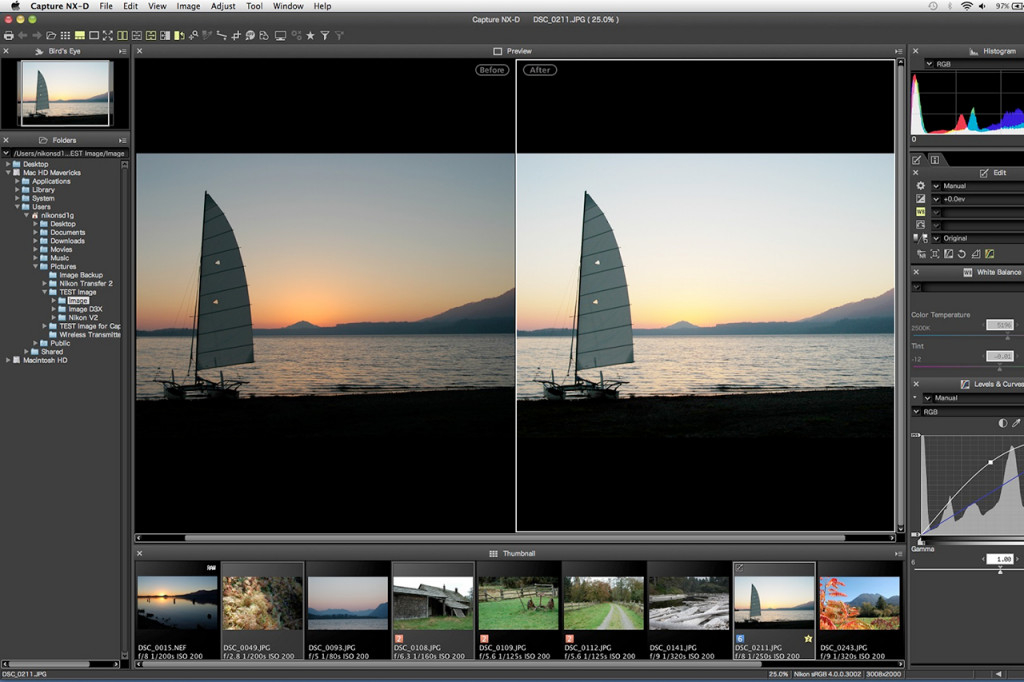Open the Info tab beside the Edit tab
This screenshot has width=1024, height=682.
(935, 160)
